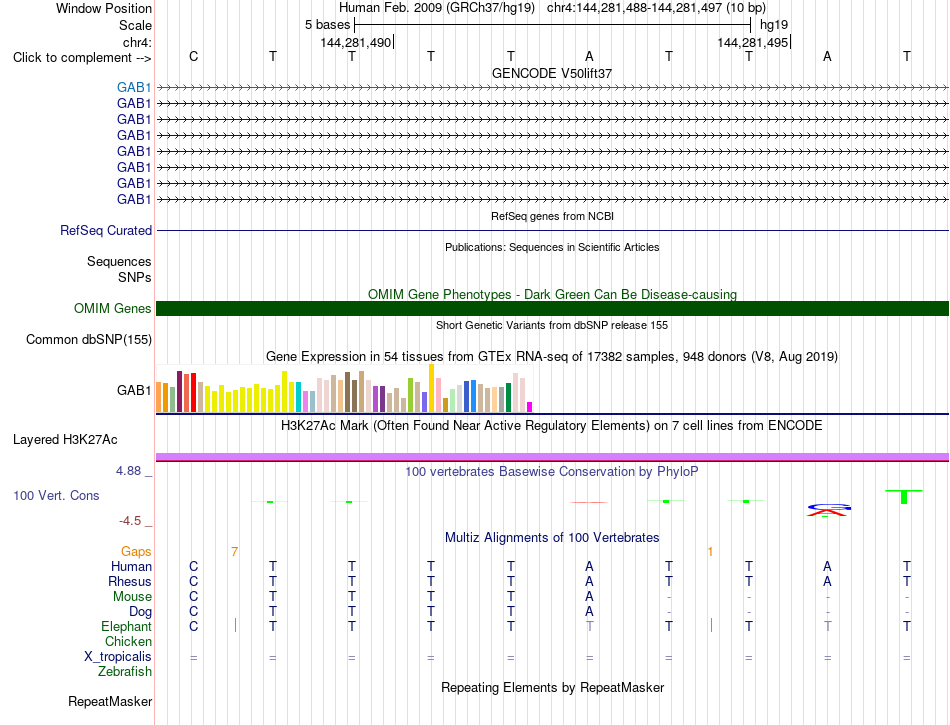The image size is (950, 725).
Task: Select the Zebrafish alignment row label
Action: pos(125,672)
